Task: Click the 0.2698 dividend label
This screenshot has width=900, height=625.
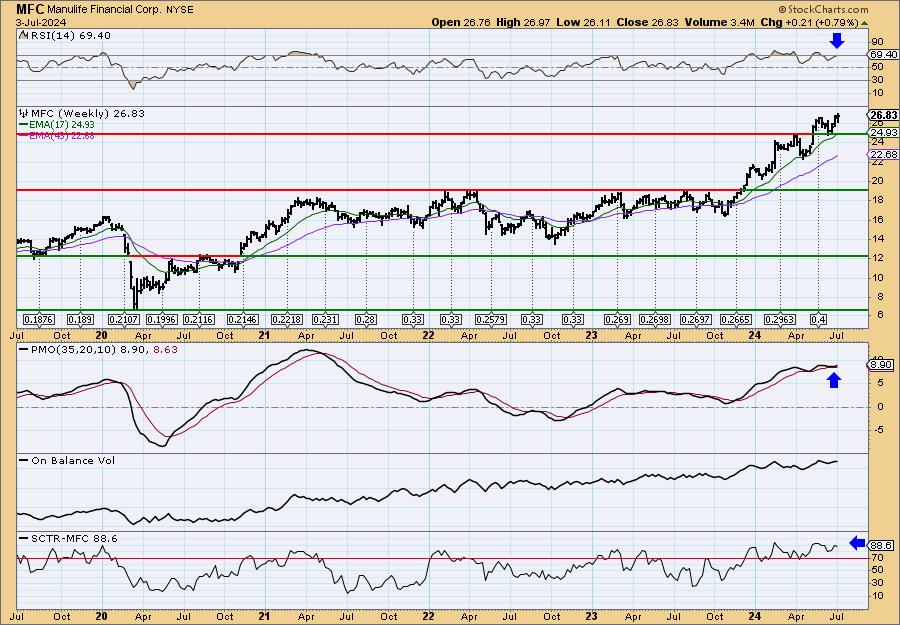Action: (x=655, y=319)
